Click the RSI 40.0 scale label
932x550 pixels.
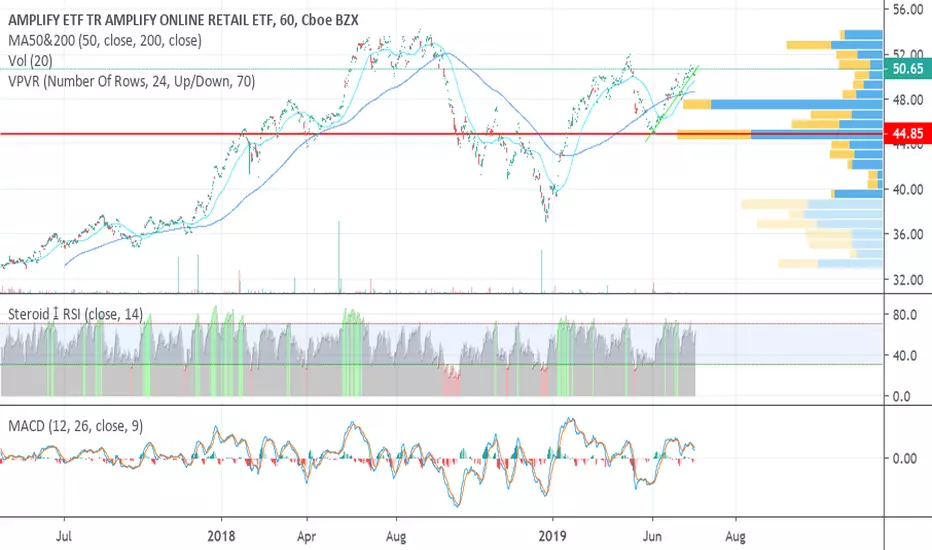tap(905, 356)
